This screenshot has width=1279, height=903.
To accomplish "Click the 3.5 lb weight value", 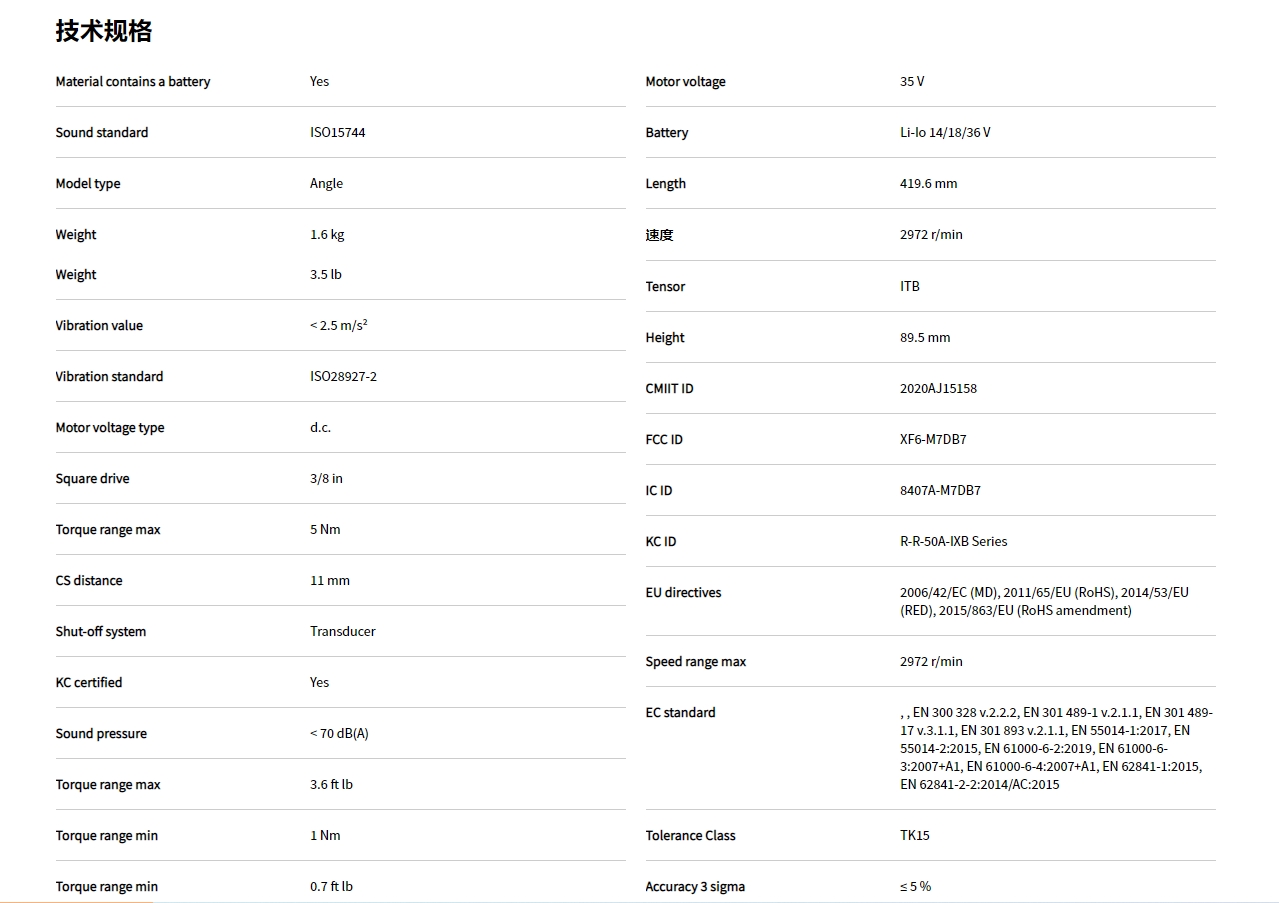I will 326,274.
